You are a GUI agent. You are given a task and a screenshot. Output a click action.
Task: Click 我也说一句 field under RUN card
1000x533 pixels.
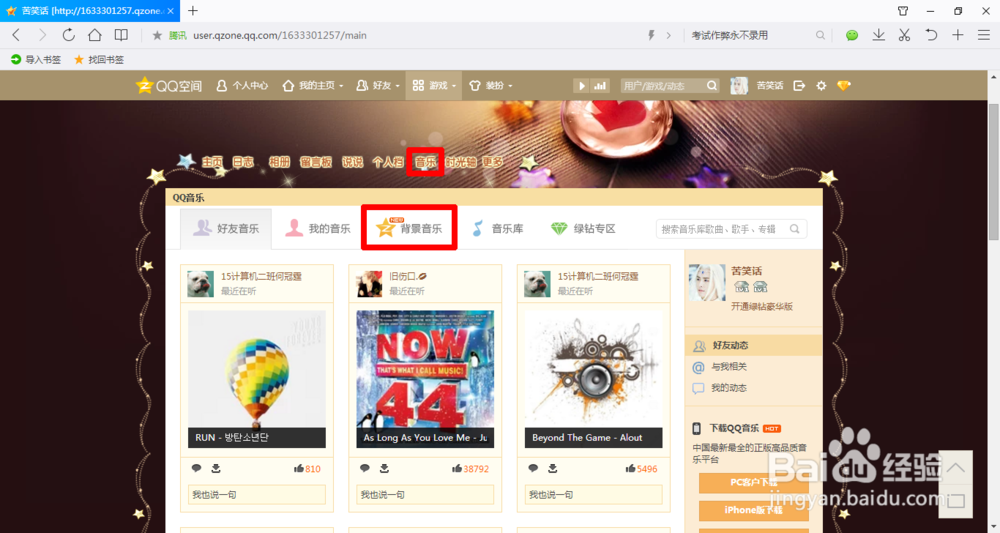click(256, 494)
